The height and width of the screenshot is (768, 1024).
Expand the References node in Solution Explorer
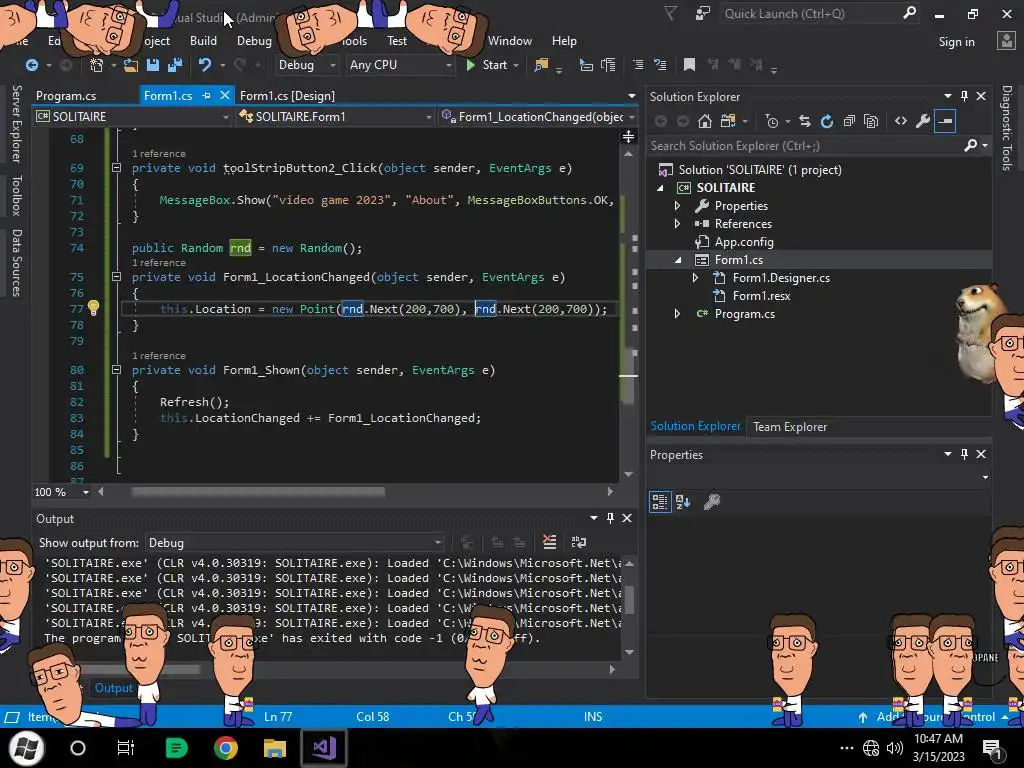click(677, 223)
